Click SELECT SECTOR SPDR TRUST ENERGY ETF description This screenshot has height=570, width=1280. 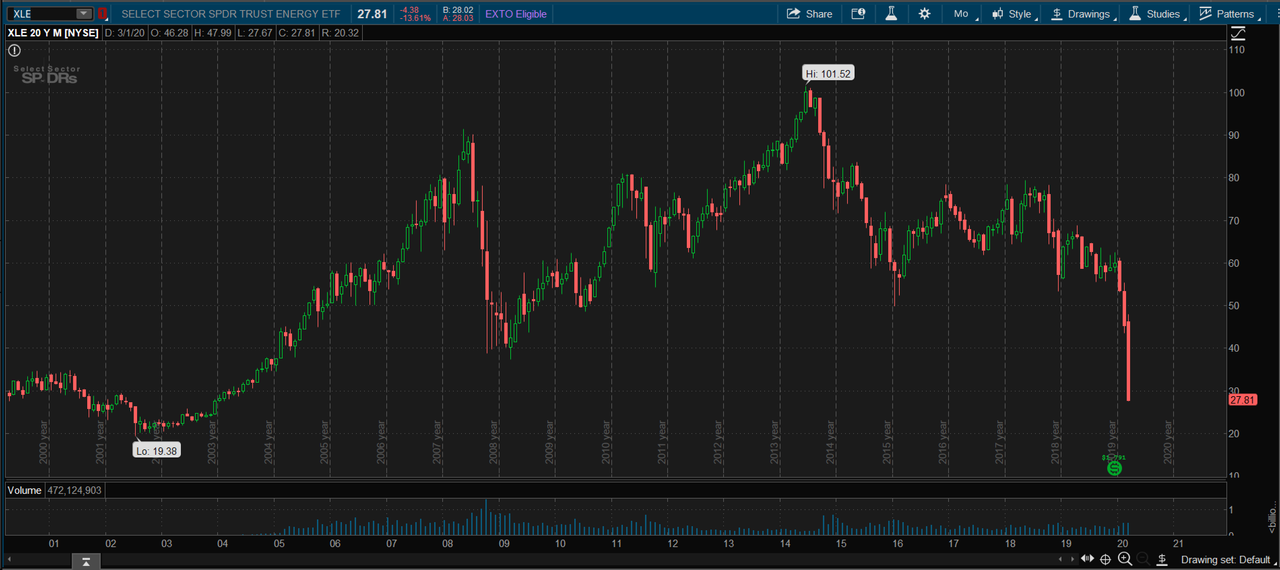230,14
